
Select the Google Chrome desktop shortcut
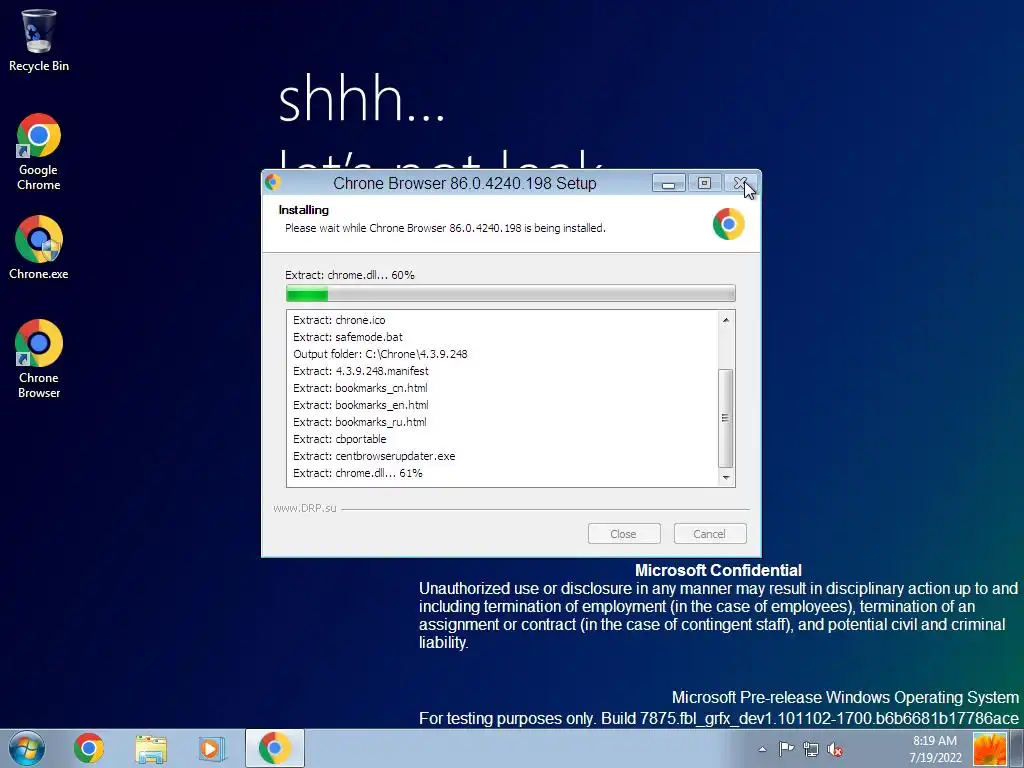[39, 152]
